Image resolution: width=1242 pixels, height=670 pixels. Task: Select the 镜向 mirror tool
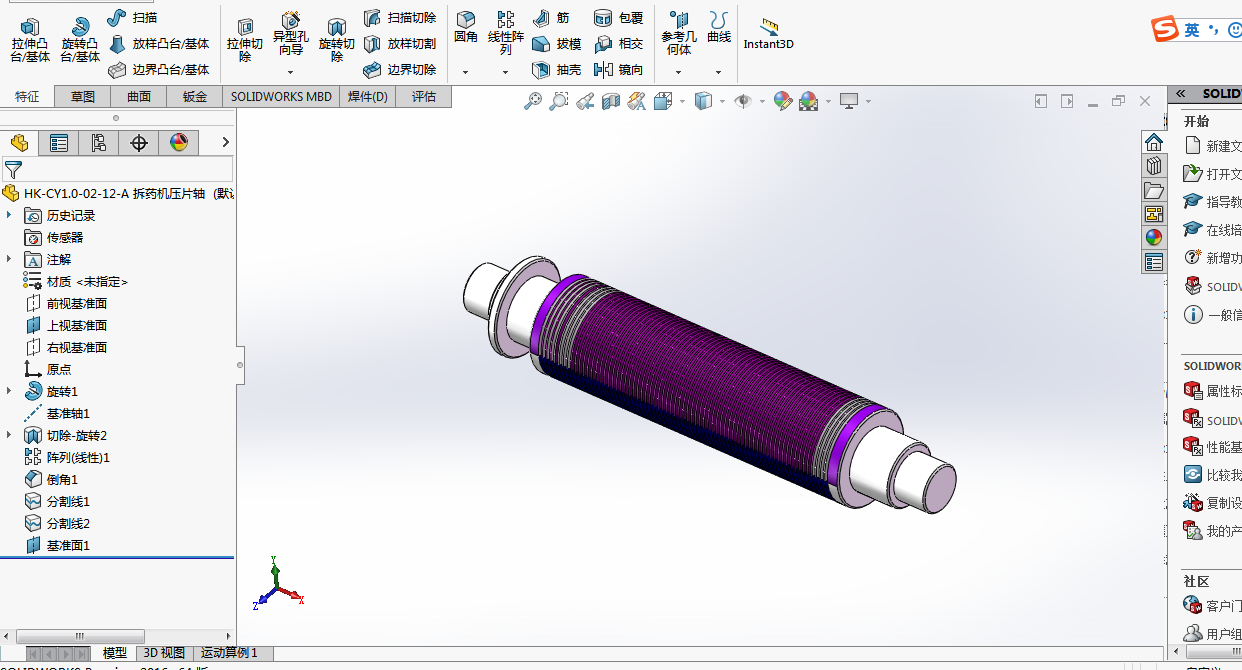618,70
